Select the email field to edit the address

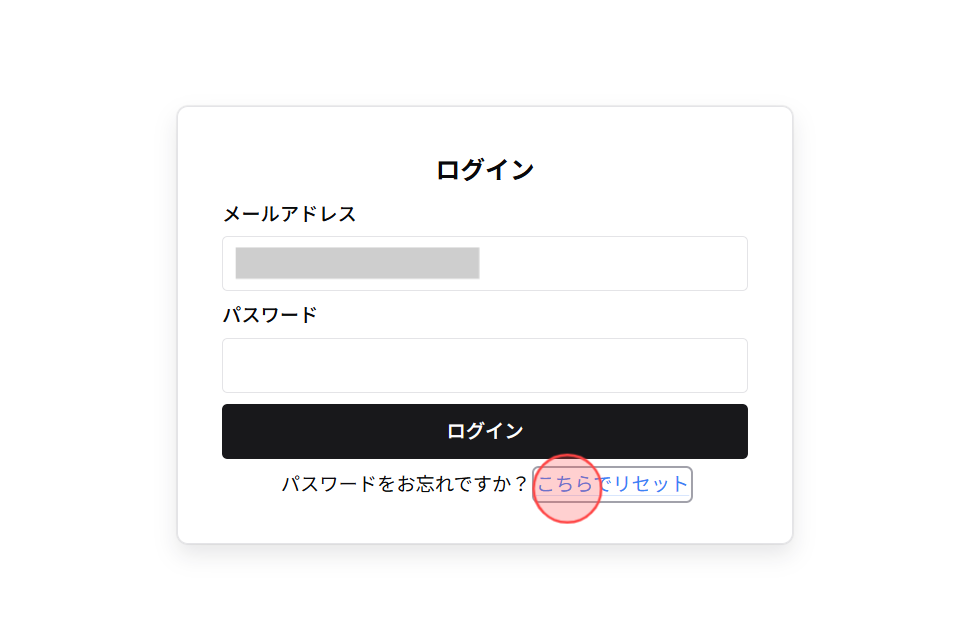(485, 263)
